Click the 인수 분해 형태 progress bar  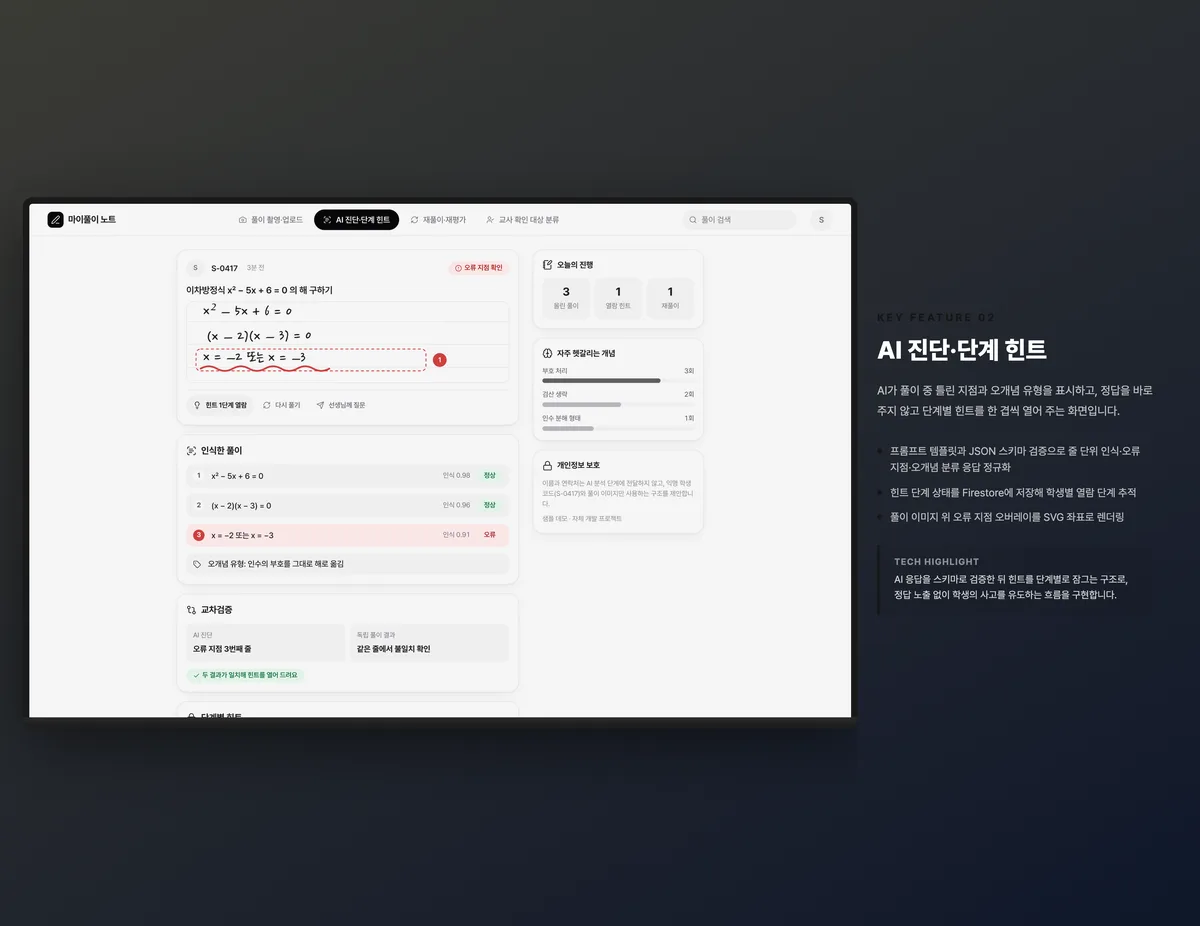pos(618,428)
